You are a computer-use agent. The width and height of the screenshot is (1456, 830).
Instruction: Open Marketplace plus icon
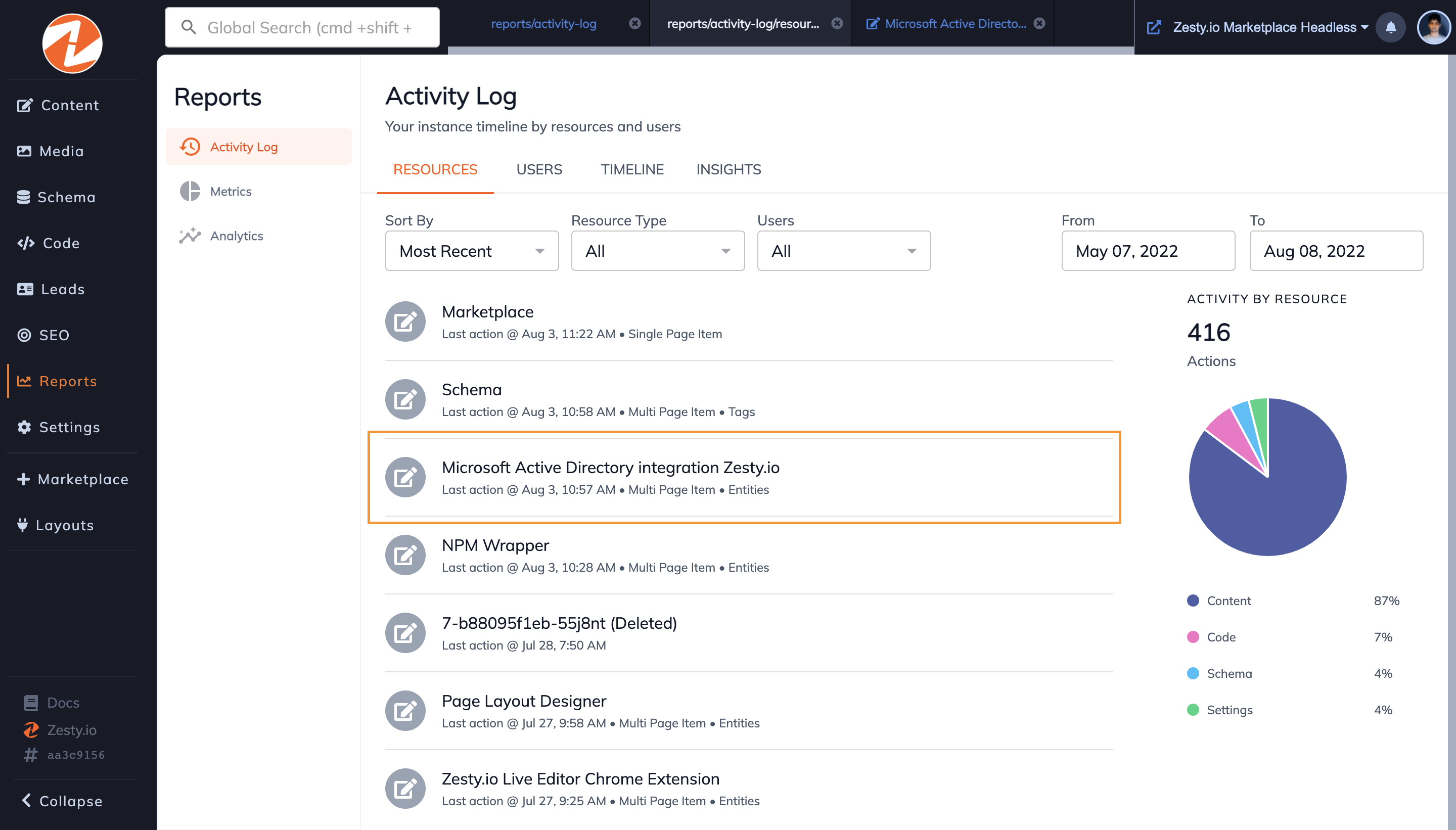23,479
